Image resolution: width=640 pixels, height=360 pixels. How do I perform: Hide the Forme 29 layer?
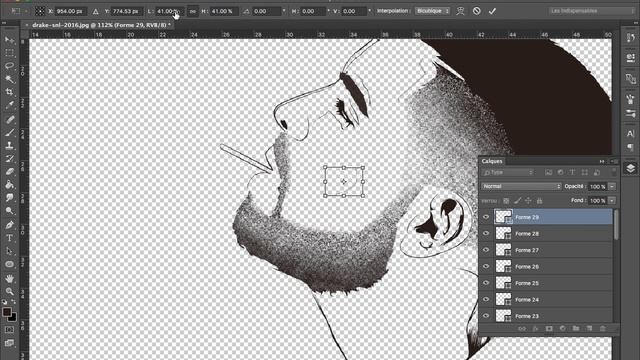coord(486,217)
